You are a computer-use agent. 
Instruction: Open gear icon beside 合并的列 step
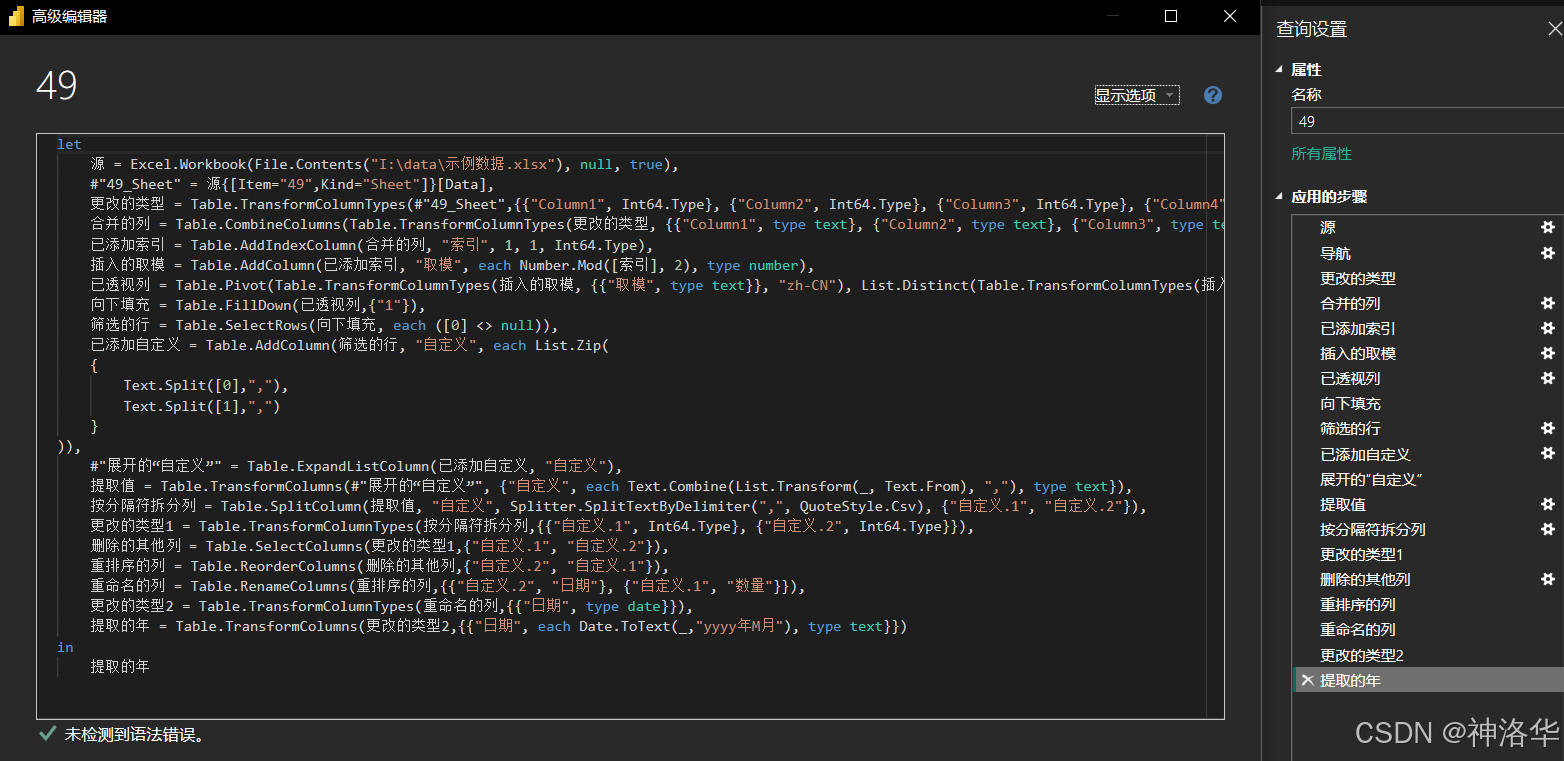click(x=1548, y=303)
